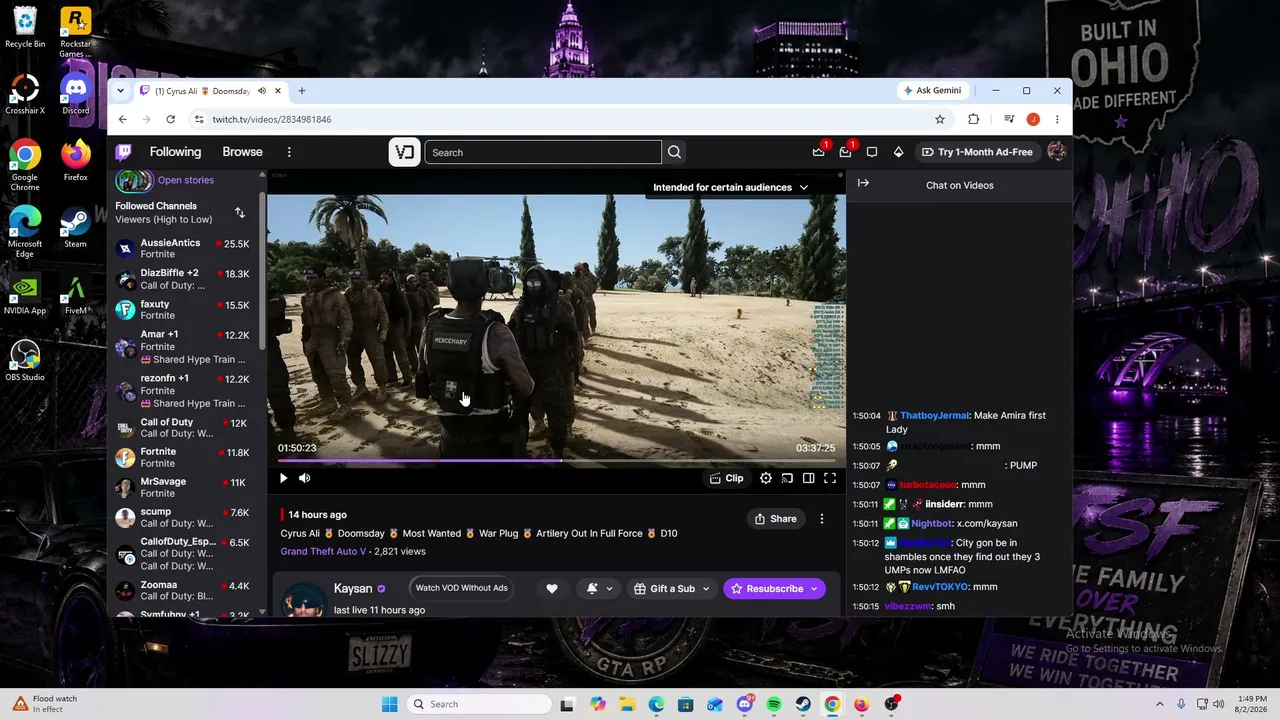The width and height of the screenshot is (1280, 720).
Task: Enter fullscreen on the video player
Action: coord(830,478)
